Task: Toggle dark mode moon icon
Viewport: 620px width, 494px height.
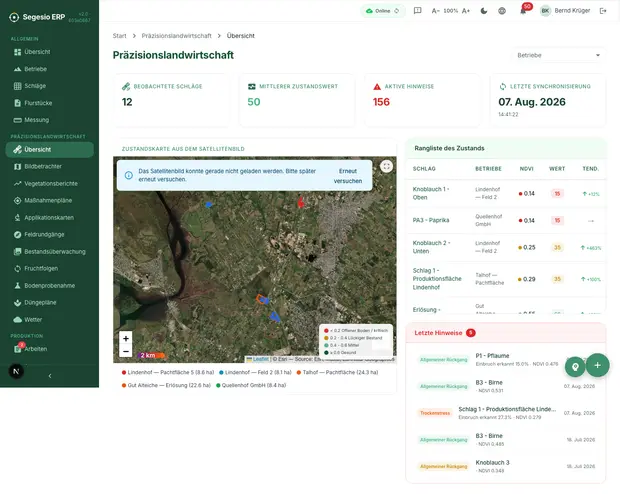Action: (x=484, y=11)
